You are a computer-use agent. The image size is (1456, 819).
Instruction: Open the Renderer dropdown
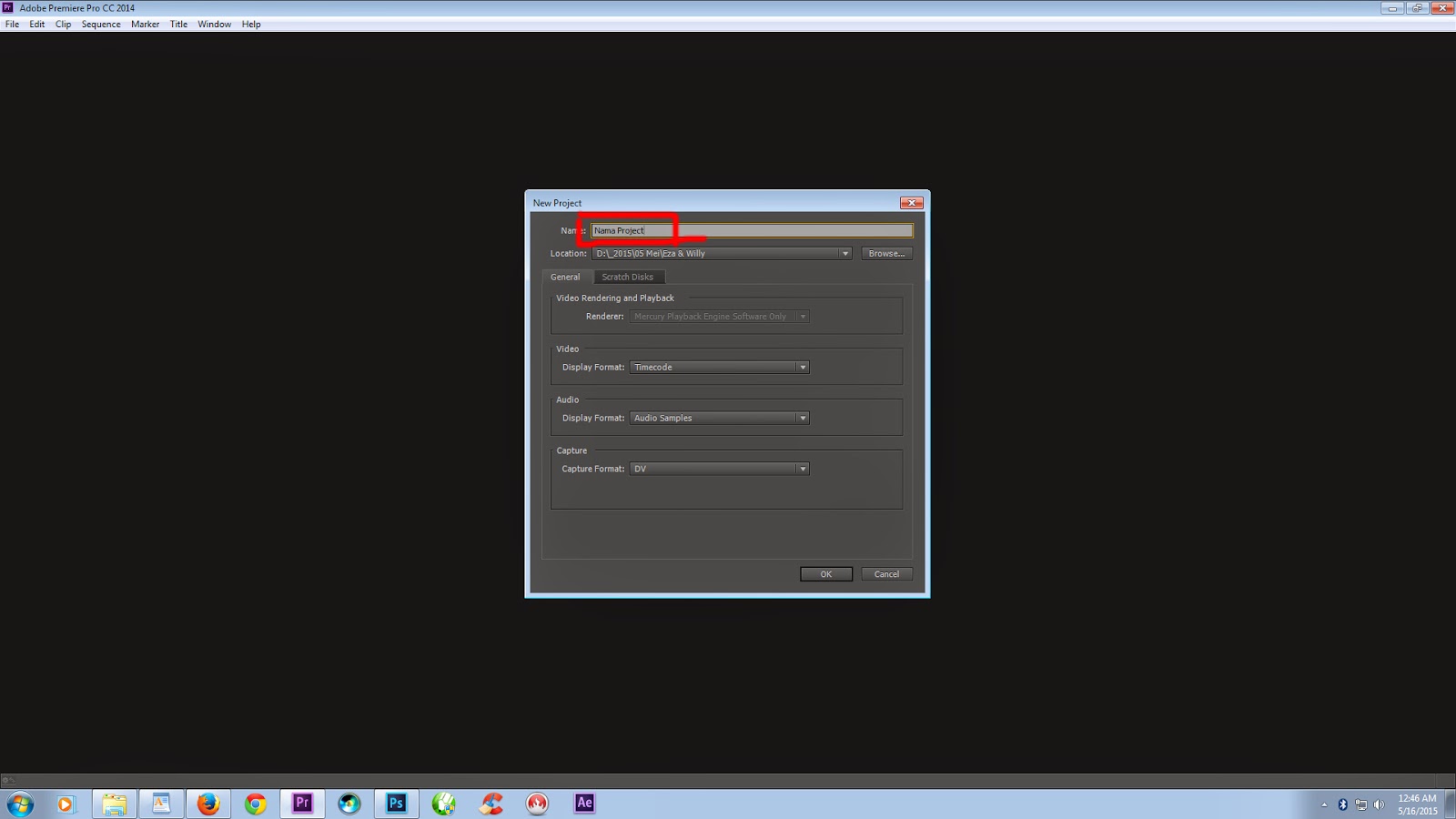tap(719, 317)
